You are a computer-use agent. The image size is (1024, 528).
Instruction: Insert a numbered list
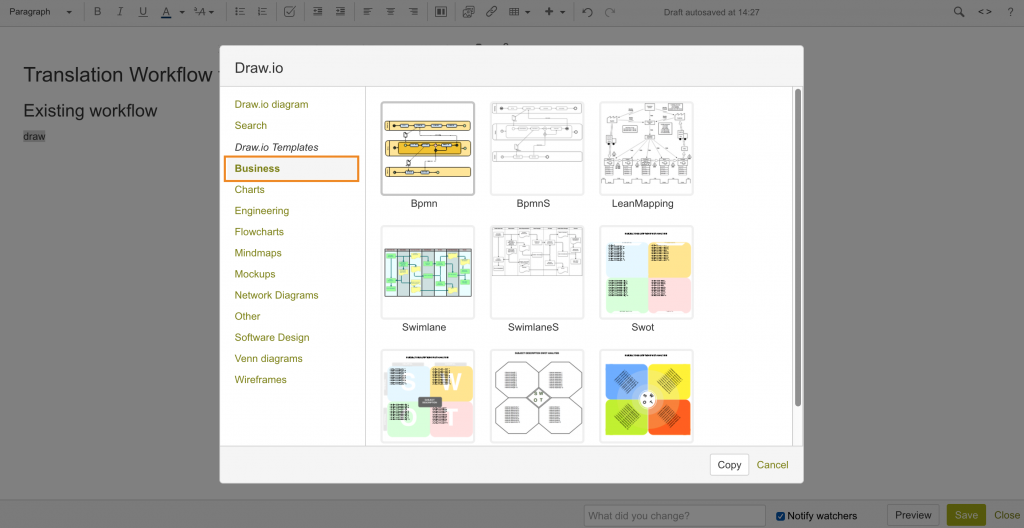(x=262, y=12)
